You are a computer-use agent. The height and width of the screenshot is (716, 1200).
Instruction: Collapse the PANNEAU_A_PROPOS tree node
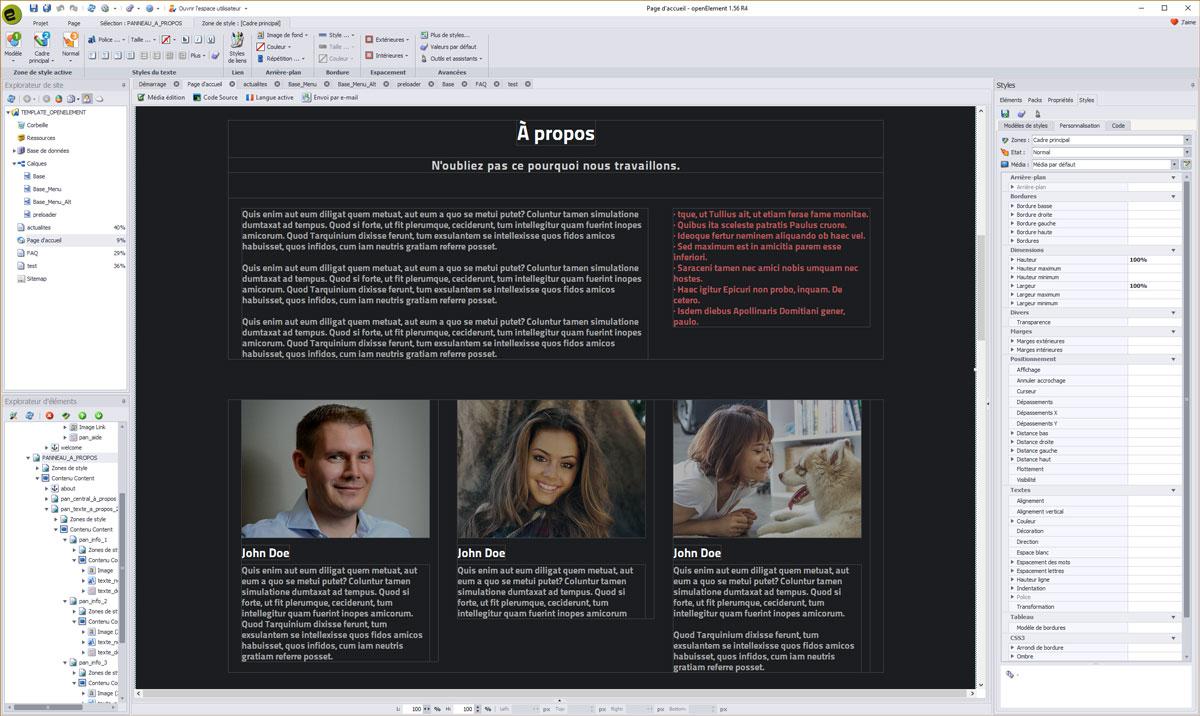point(29,458)
